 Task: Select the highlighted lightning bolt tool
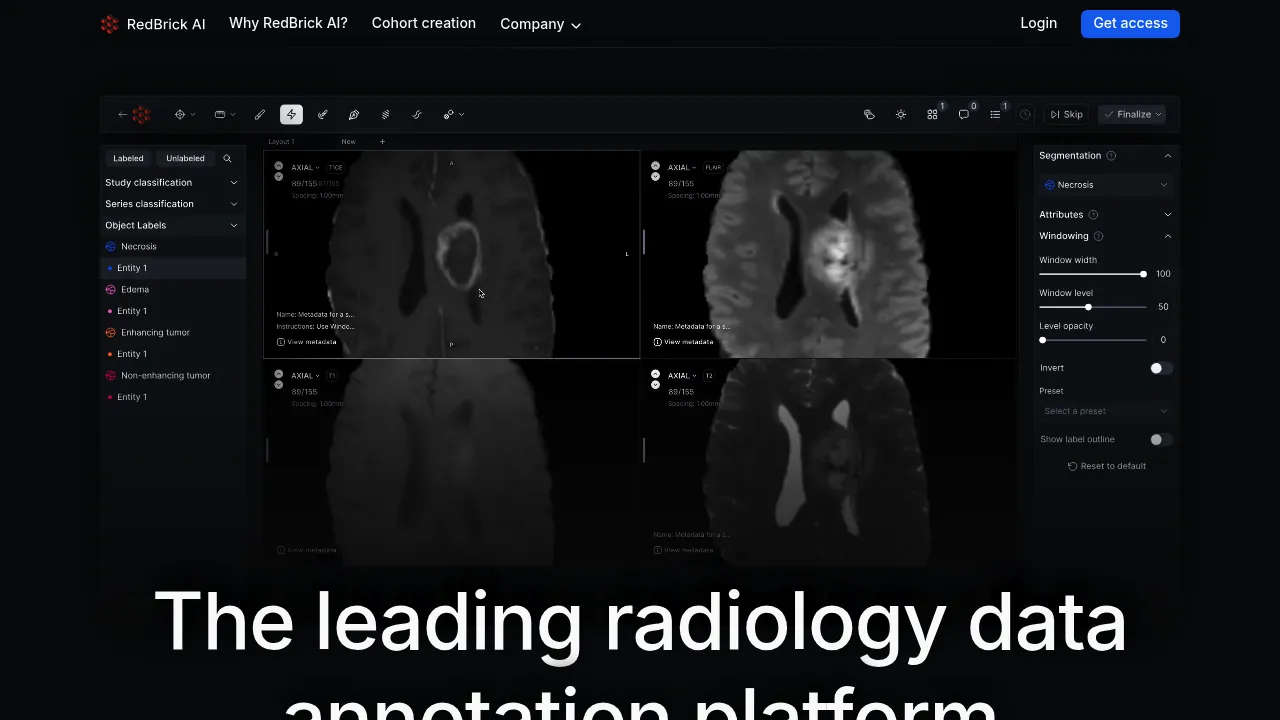[x=291, y=115]
